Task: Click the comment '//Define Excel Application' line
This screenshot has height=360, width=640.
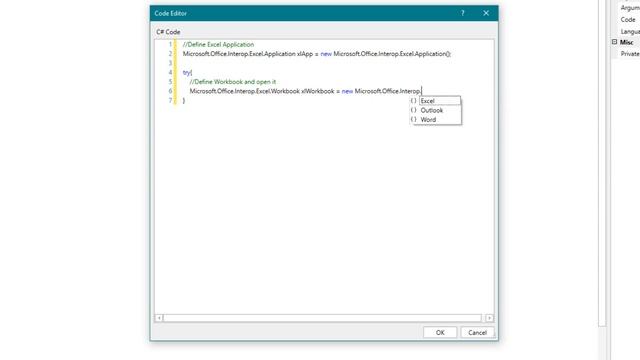Action: [218, 44]
